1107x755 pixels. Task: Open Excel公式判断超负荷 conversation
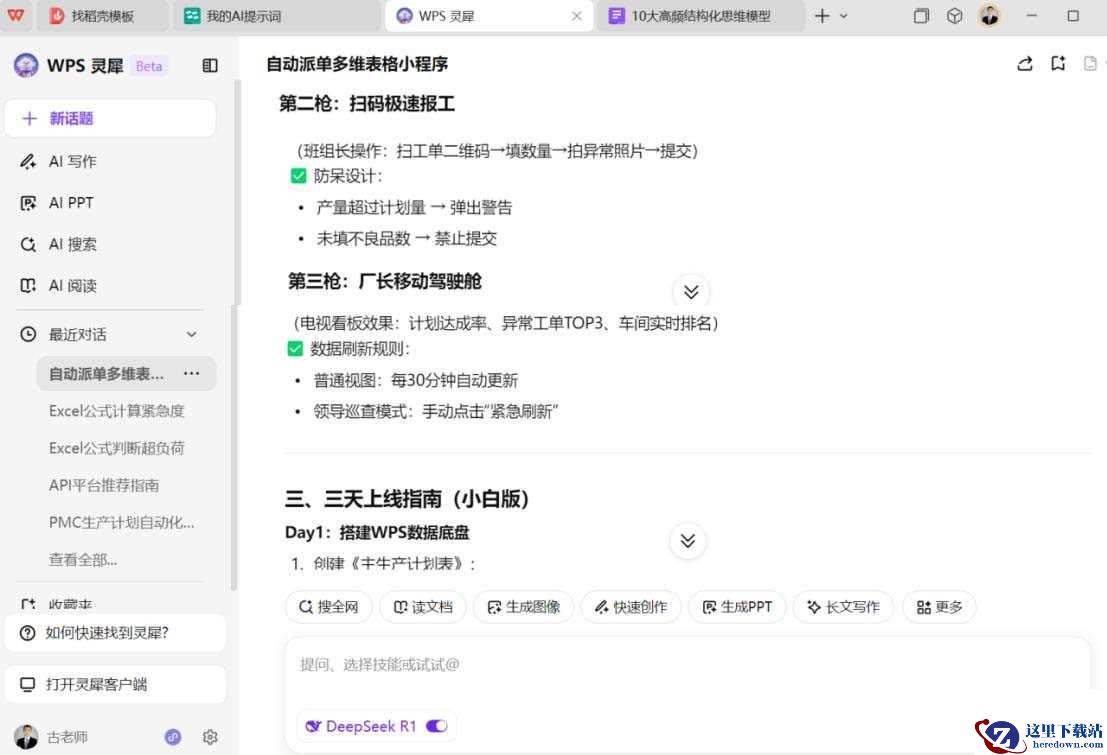[116, 448]
